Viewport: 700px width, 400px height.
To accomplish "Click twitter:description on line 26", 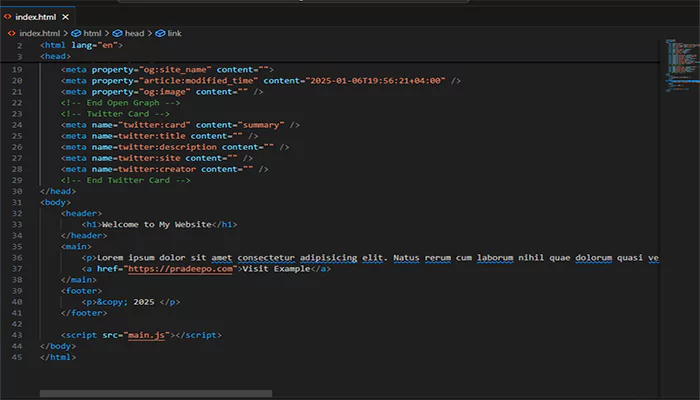I will (167, 147).
